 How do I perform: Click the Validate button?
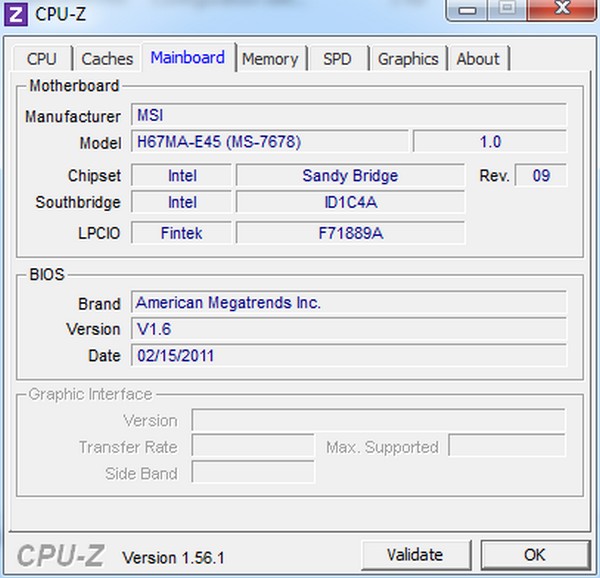point(416,555)
